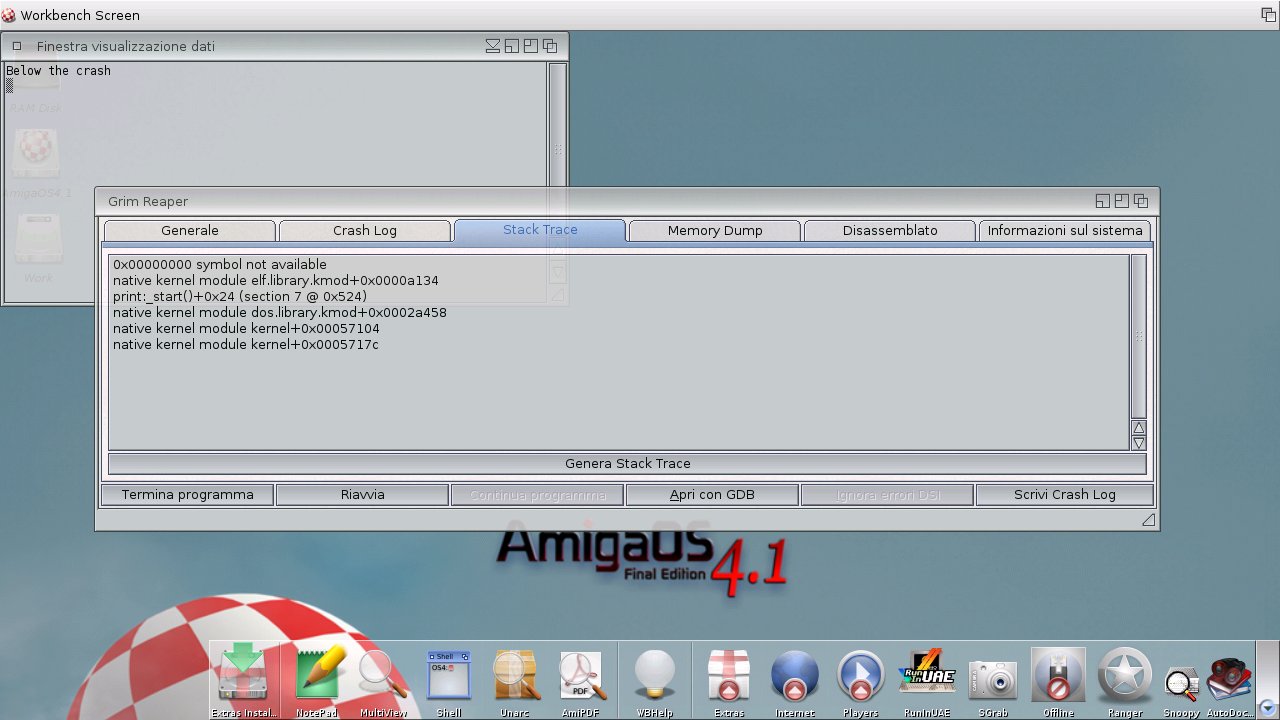Click the stack trace scrollbar up arrow
This screenshot has height=720, width=1280.
click(x=1139, y=428)
